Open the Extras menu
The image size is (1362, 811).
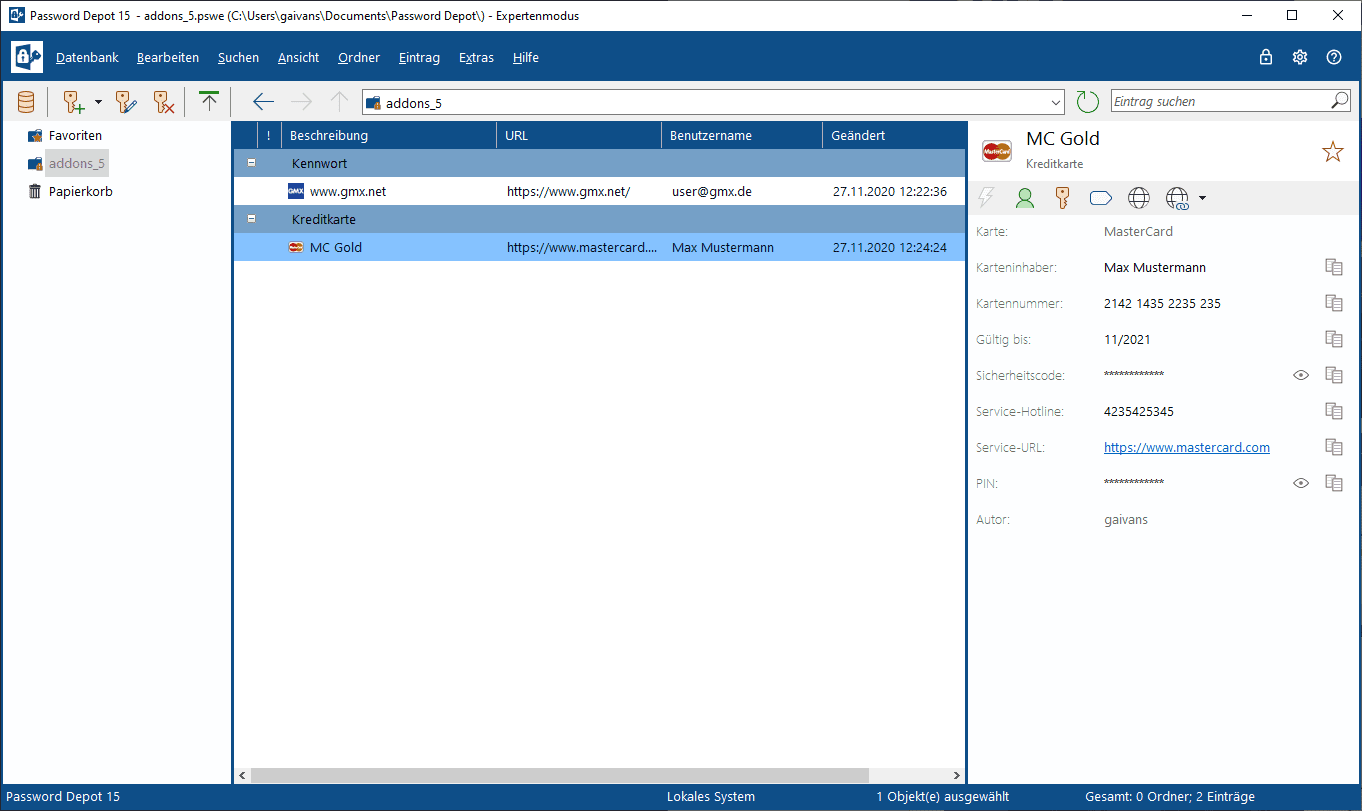[476, 58]
